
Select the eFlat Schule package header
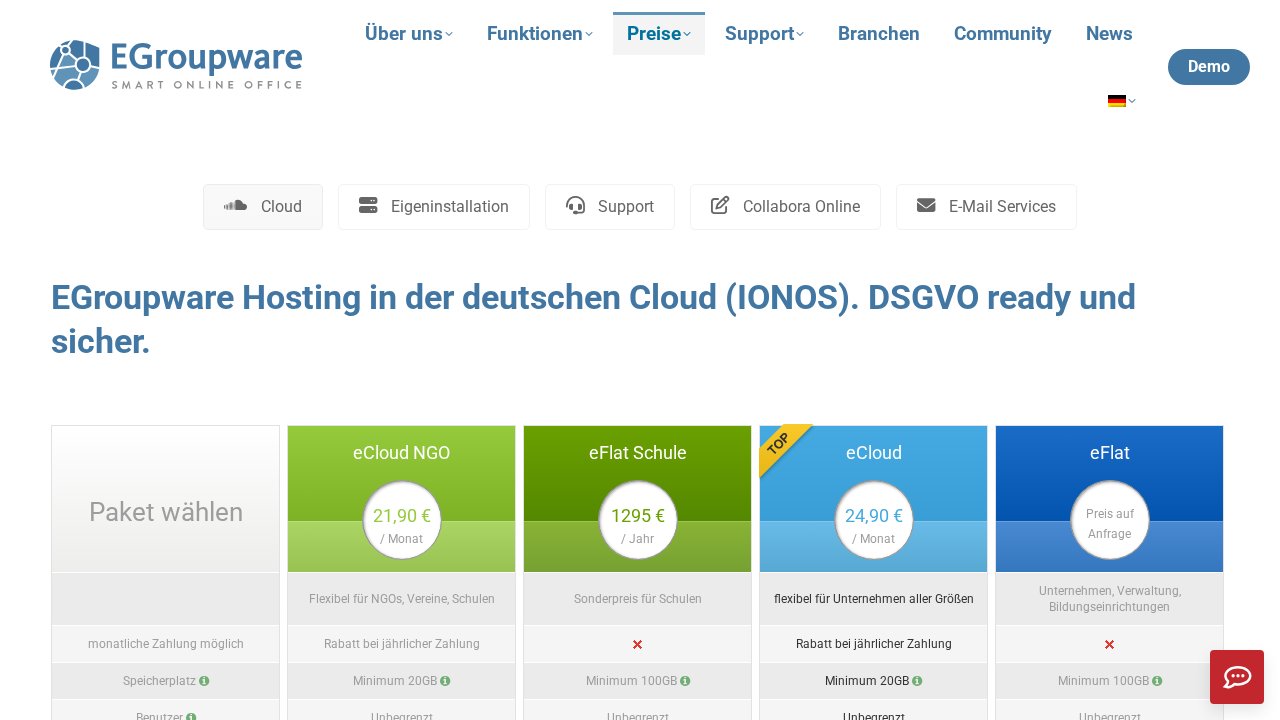coord(638,453)
